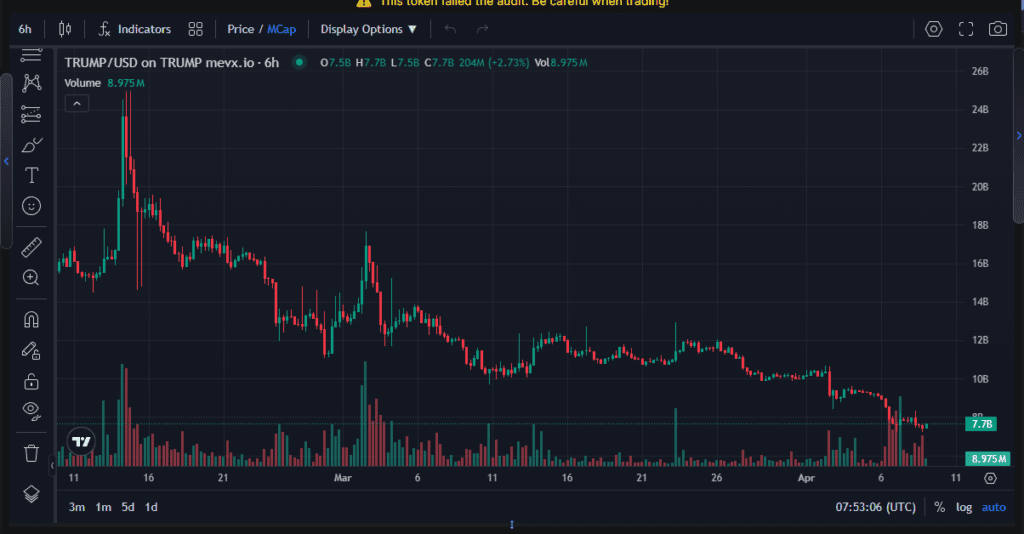Toggle stay in drawing mode pencil-lock
This screenshot has height=534, width=1024.
point(31,351)
